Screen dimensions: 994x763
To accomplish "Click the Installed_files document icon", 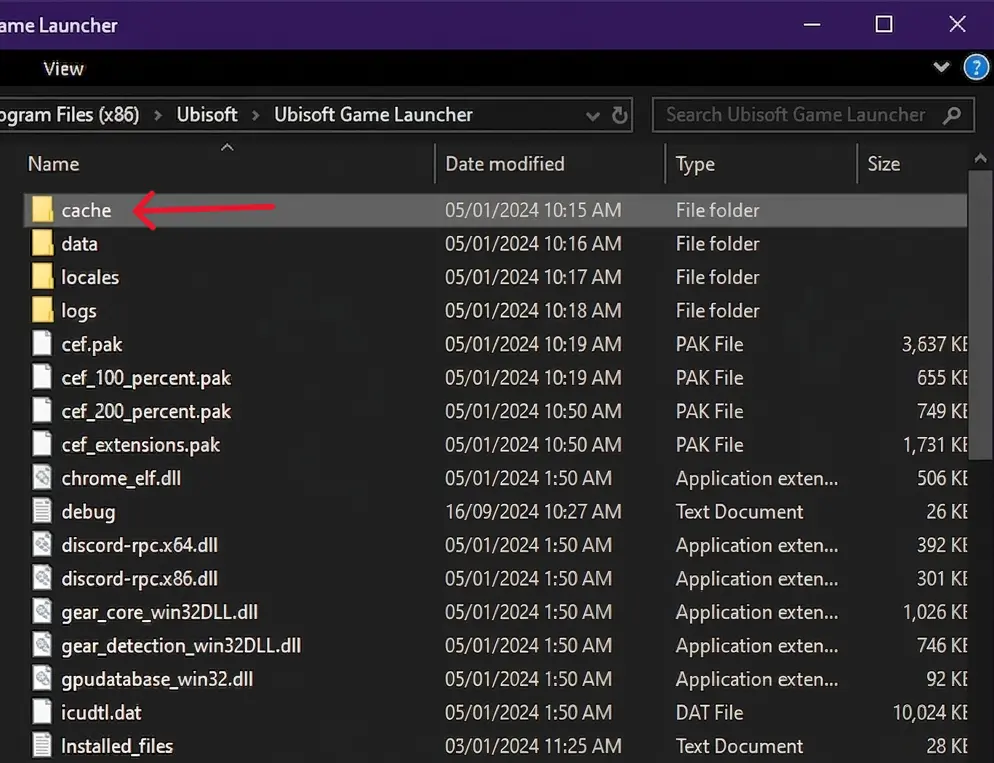I will 42,746.
